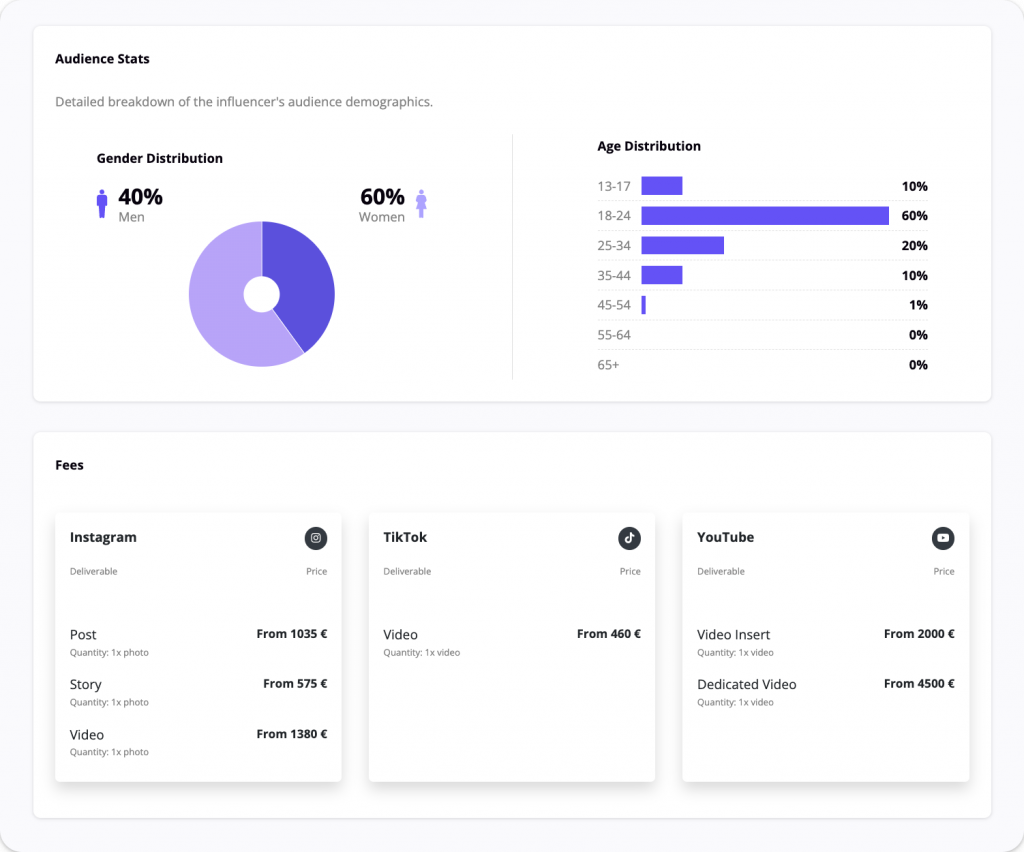Select the Instagram Post deliverable
Screen dimensions: 1024x852
pyautogui.click(x=84, y=635)
